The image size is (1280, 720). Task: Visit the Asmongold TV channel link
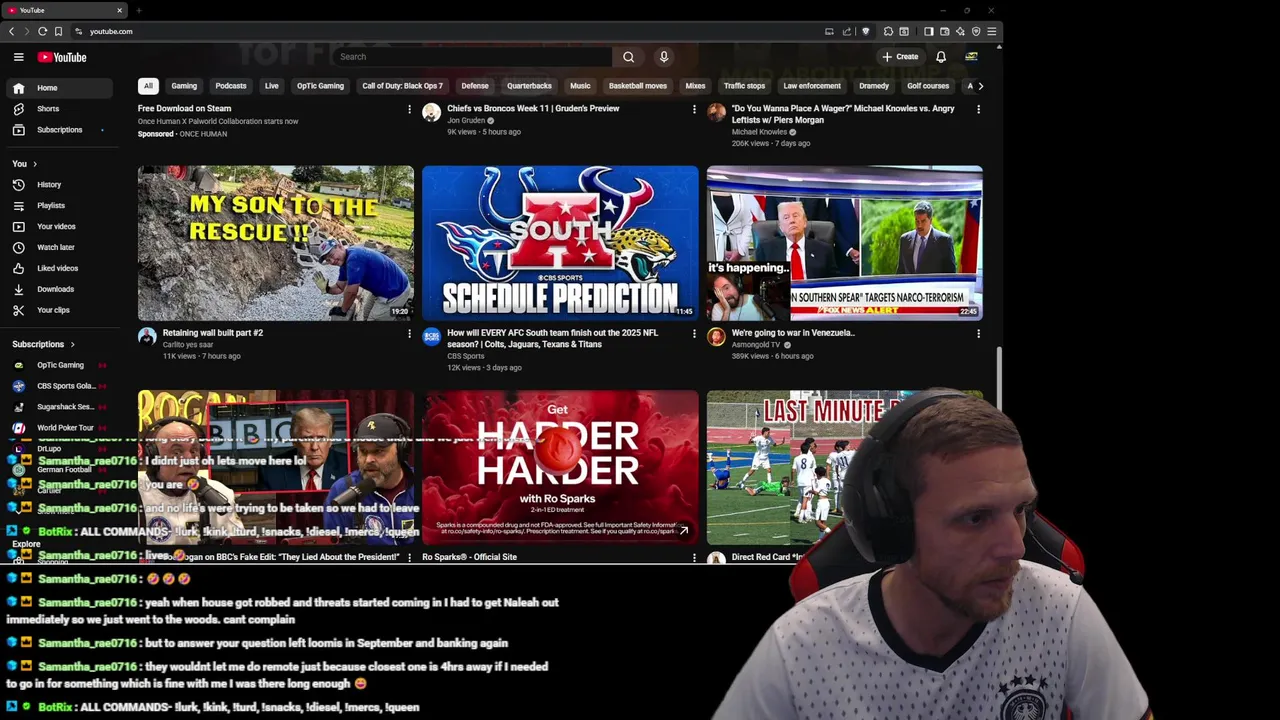[x=756, y=345]
